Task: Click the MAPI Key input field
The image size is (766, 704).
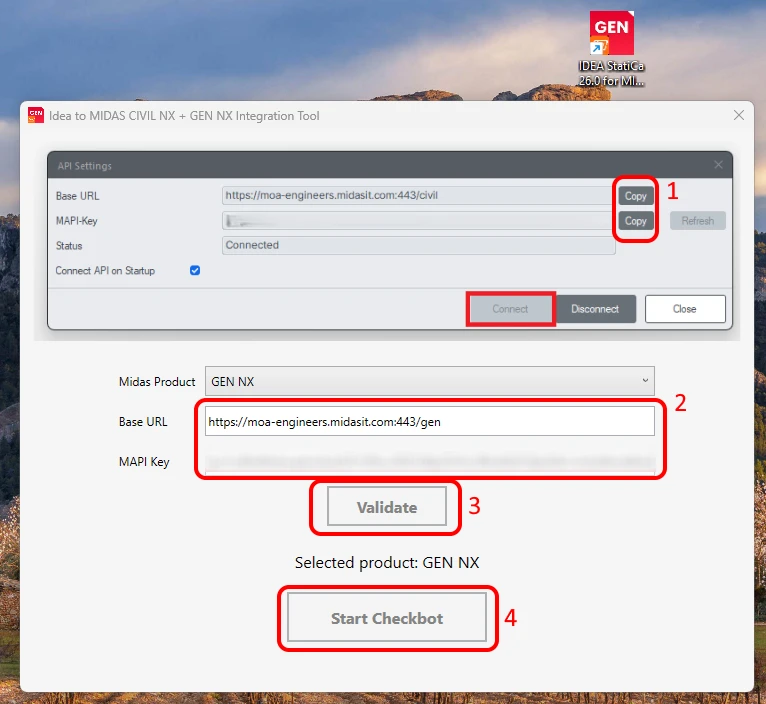Action: 429,461
